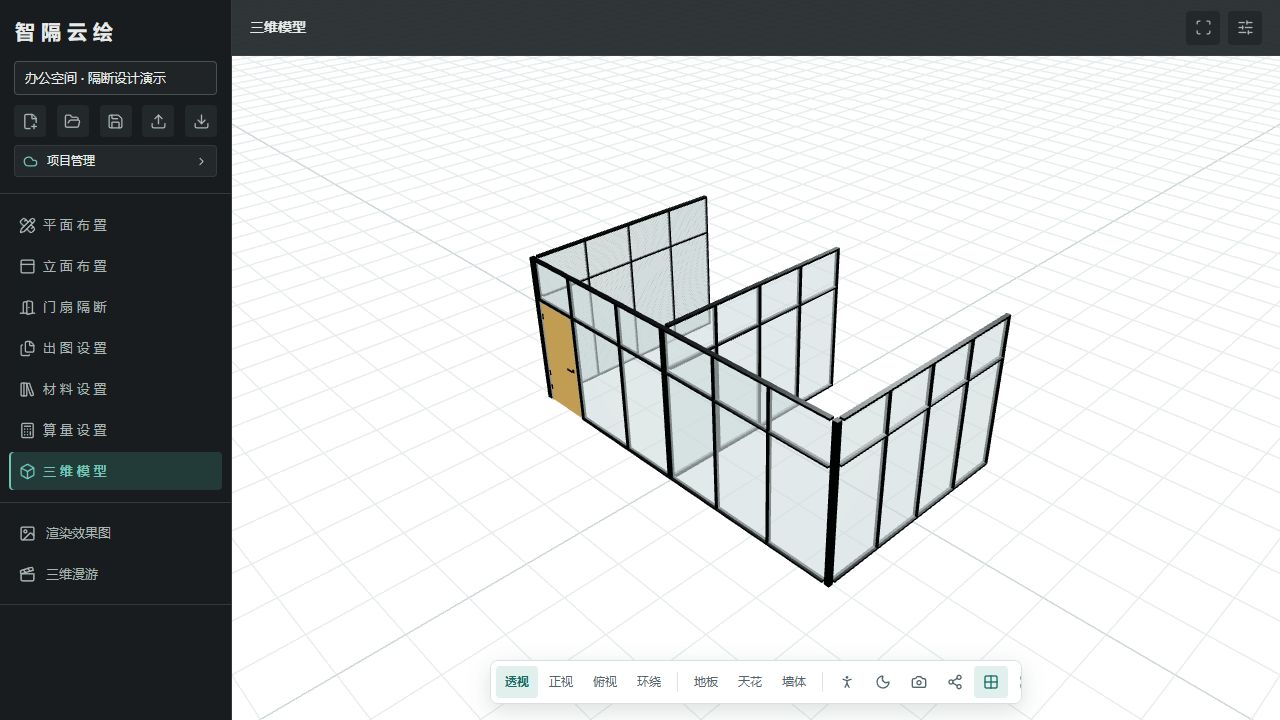
Task: Open 平面布置 menu item
Action: (x=115, y=225)
